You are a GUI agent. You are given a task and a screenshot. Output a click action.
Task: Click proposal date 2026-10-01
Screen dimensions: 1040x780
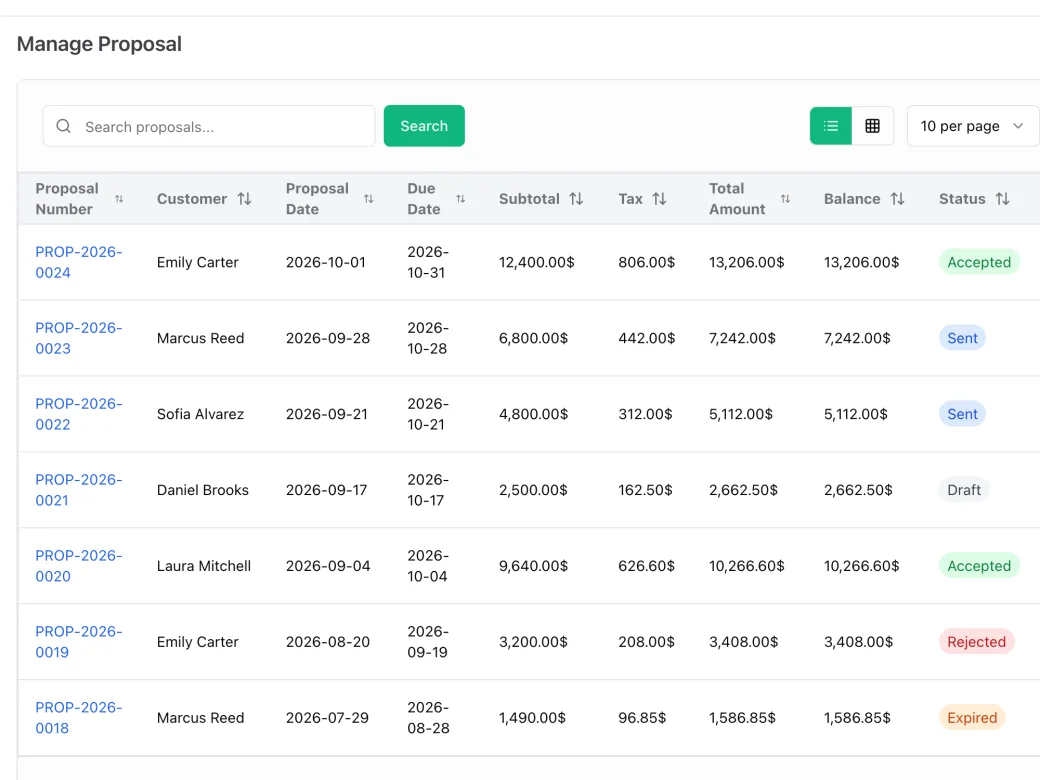326,262
